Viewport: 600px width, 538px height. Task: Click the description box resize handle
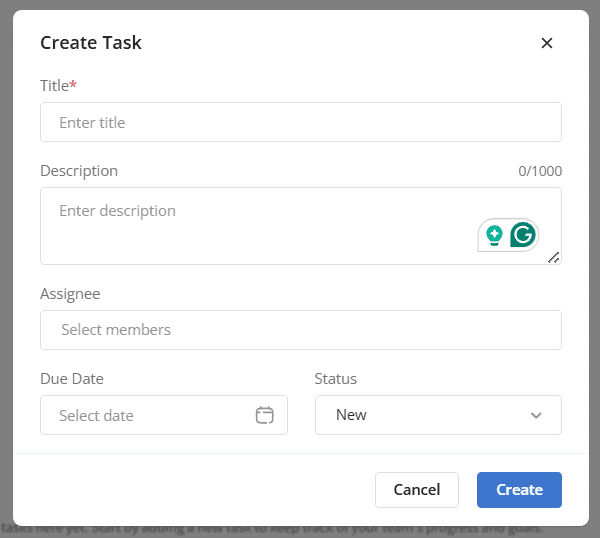554,257
